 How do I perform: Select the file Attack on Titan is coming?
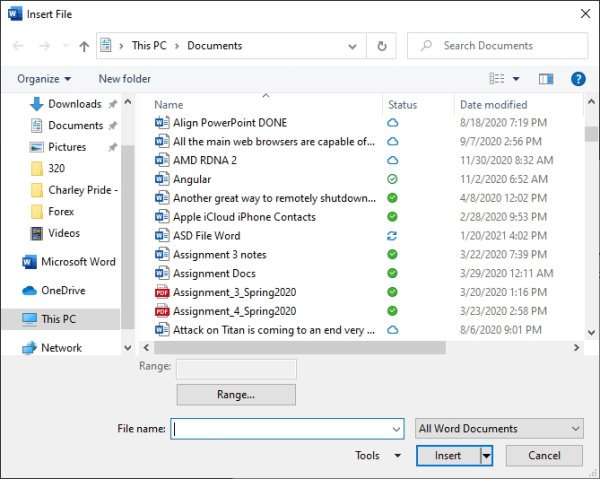[274, 330]
